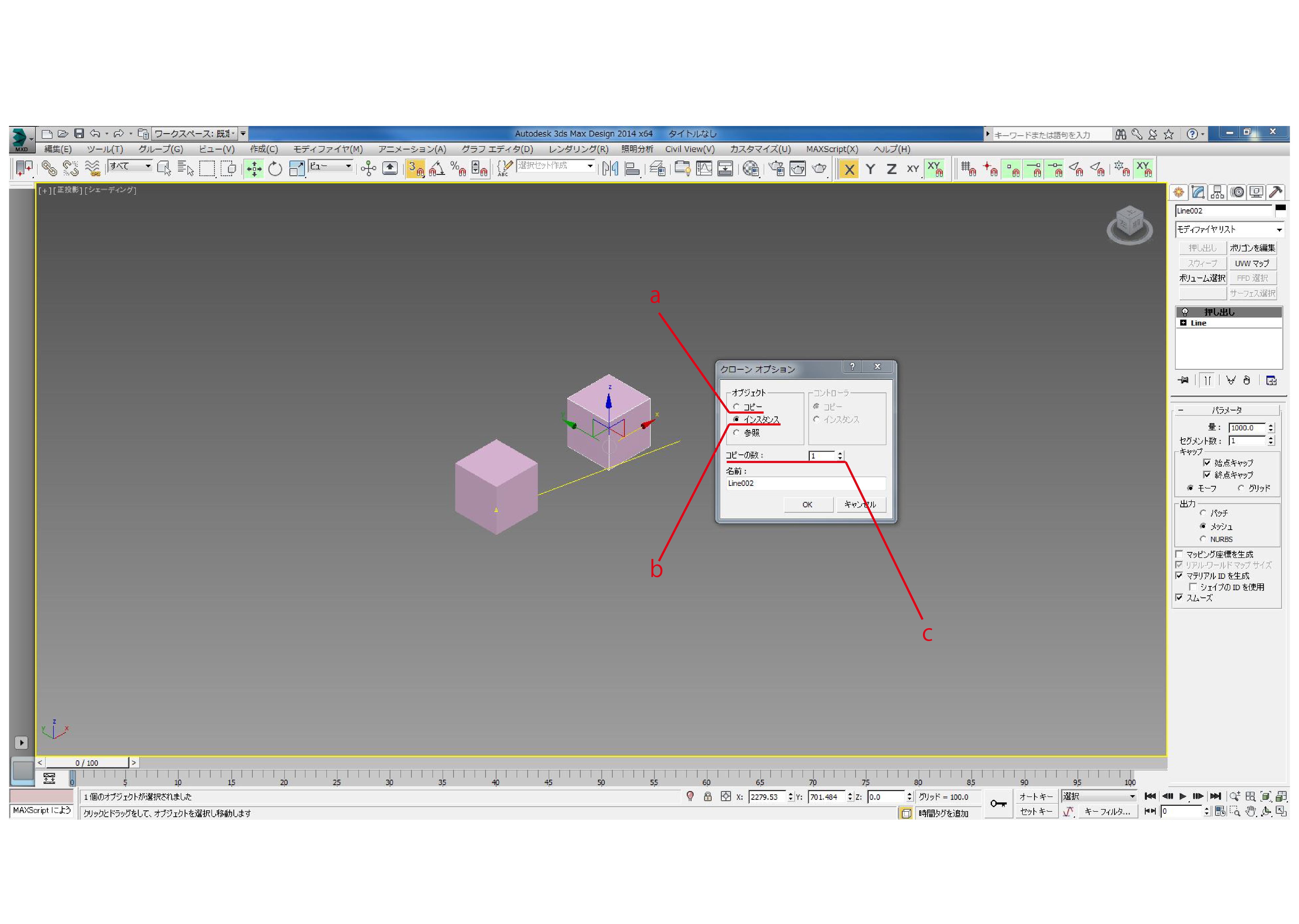Click the Play Animation button
Viewport: 1299px width, 924px height.
point(1182,796)
